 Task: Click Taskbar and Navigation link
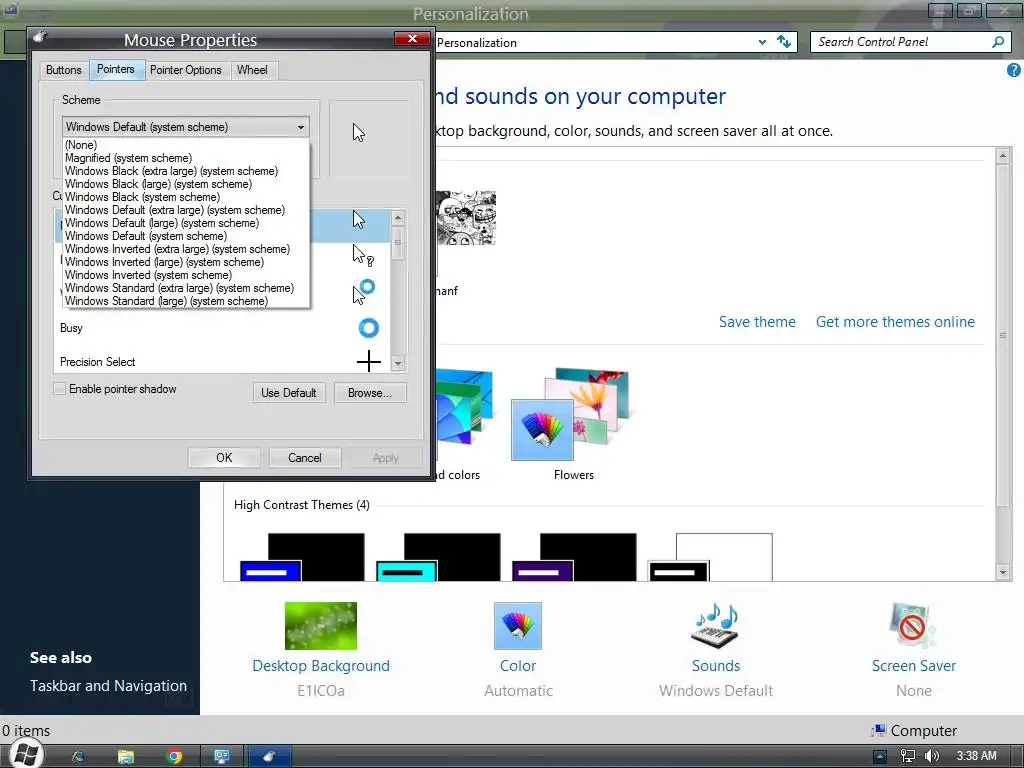click(x=108, y=686)
